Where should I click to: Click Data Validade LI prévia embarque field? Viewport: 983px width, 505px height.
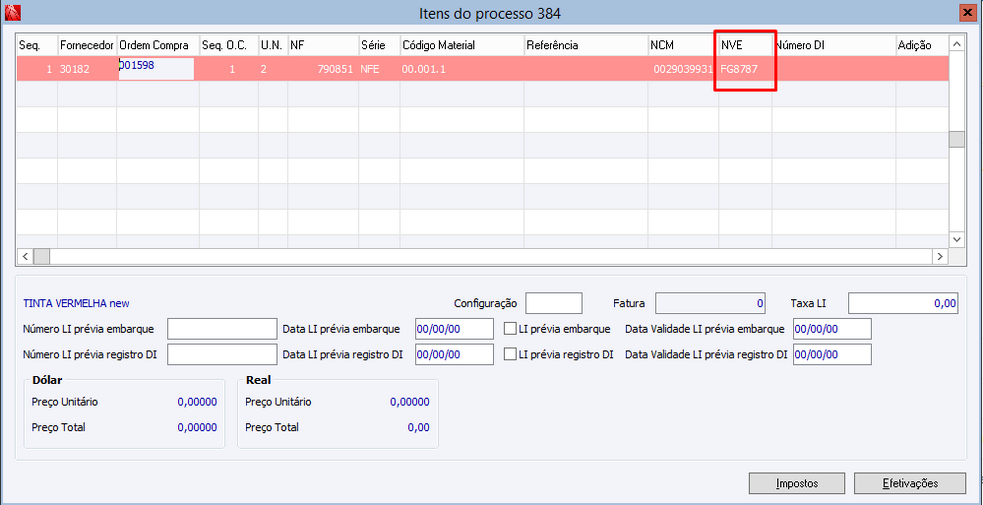[x=832, y=328]
